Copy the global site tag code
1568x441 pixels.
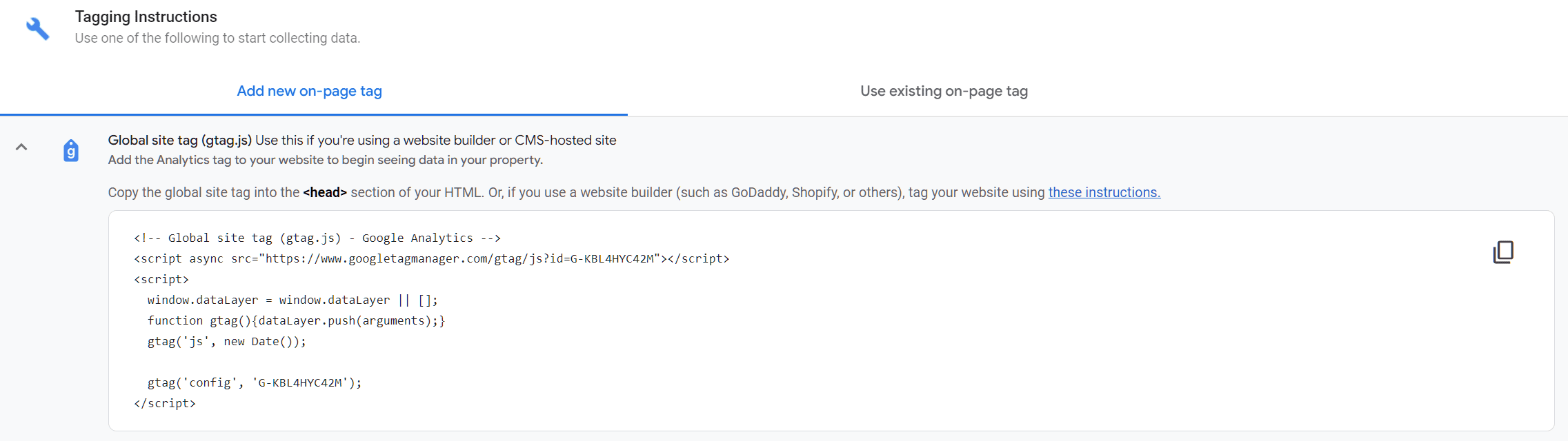point(1503,252)
